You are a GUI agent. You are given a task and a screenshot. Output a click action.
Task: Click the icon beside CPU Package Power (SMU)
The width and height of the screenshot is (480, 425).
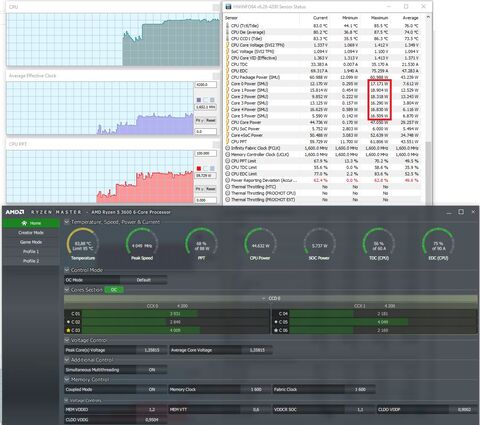coord(227,77)
